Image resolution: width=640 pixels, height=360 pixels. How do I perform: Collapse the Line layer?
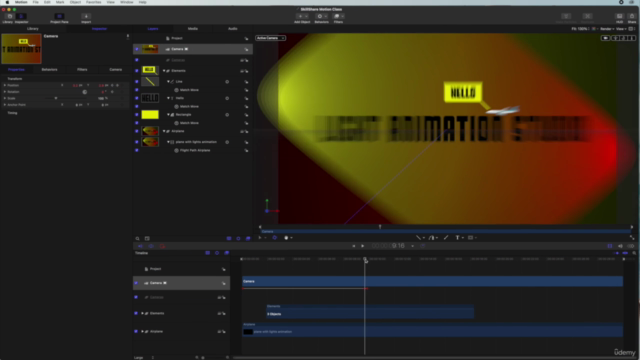168,82
